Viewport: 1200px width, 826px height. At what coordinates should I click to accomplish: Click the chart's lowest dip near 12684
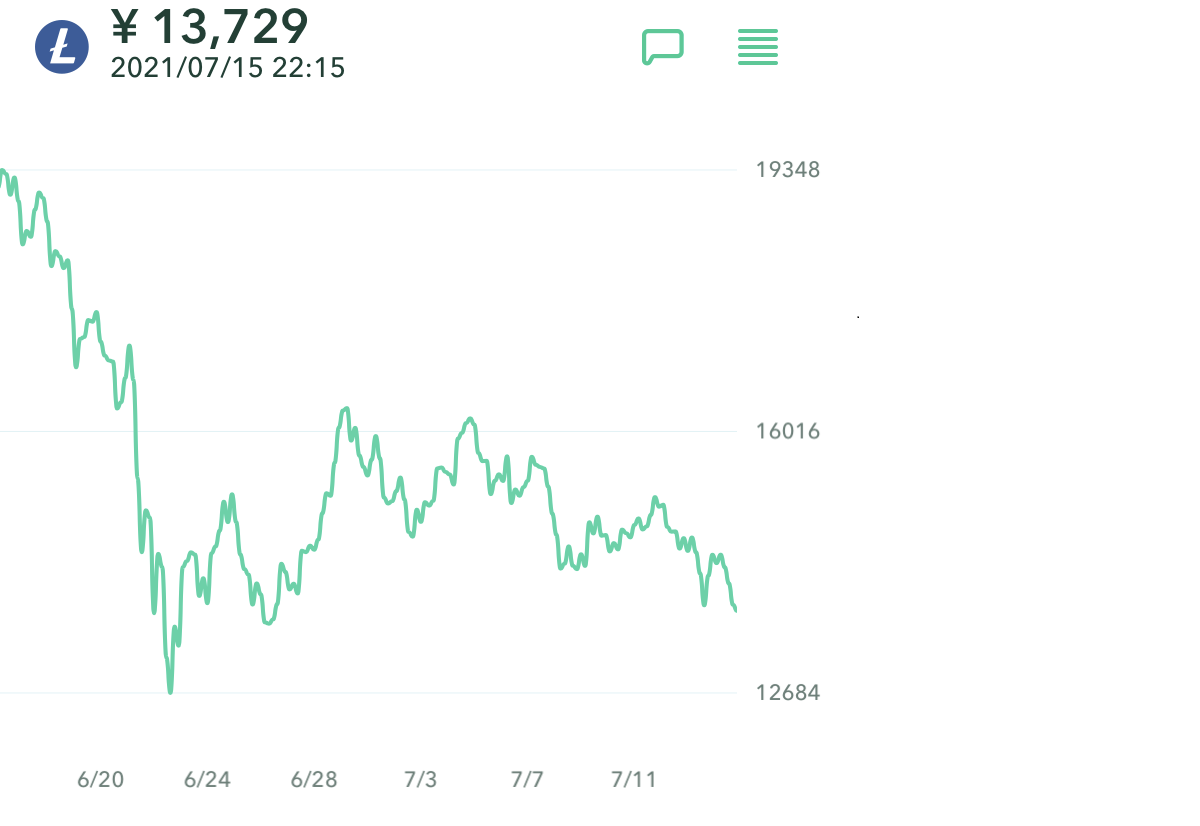click(170, 690)
